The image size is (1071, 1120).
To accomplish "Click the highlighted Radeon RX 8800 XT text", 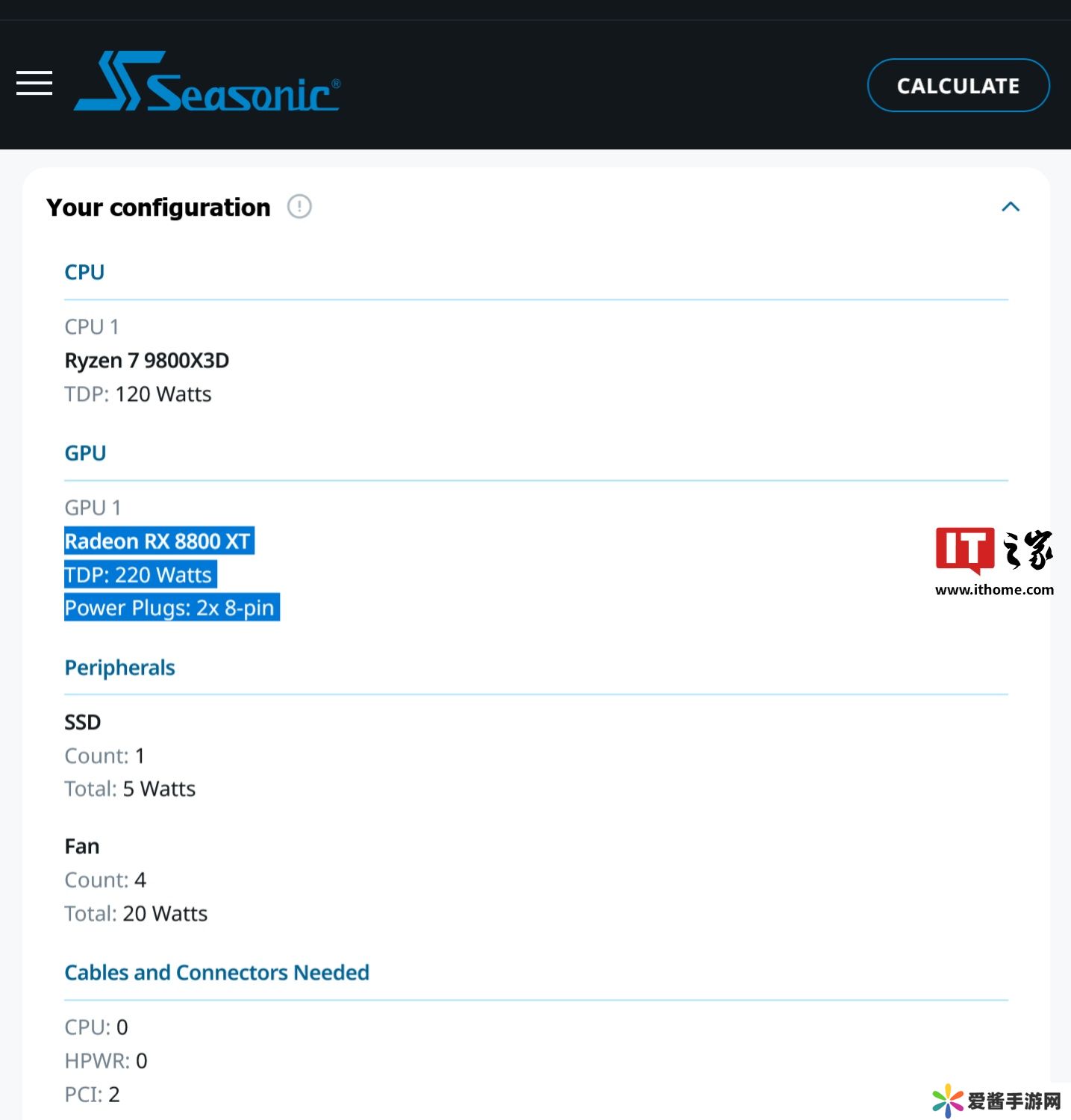I will pyautogui.click(x=158, y=541).
